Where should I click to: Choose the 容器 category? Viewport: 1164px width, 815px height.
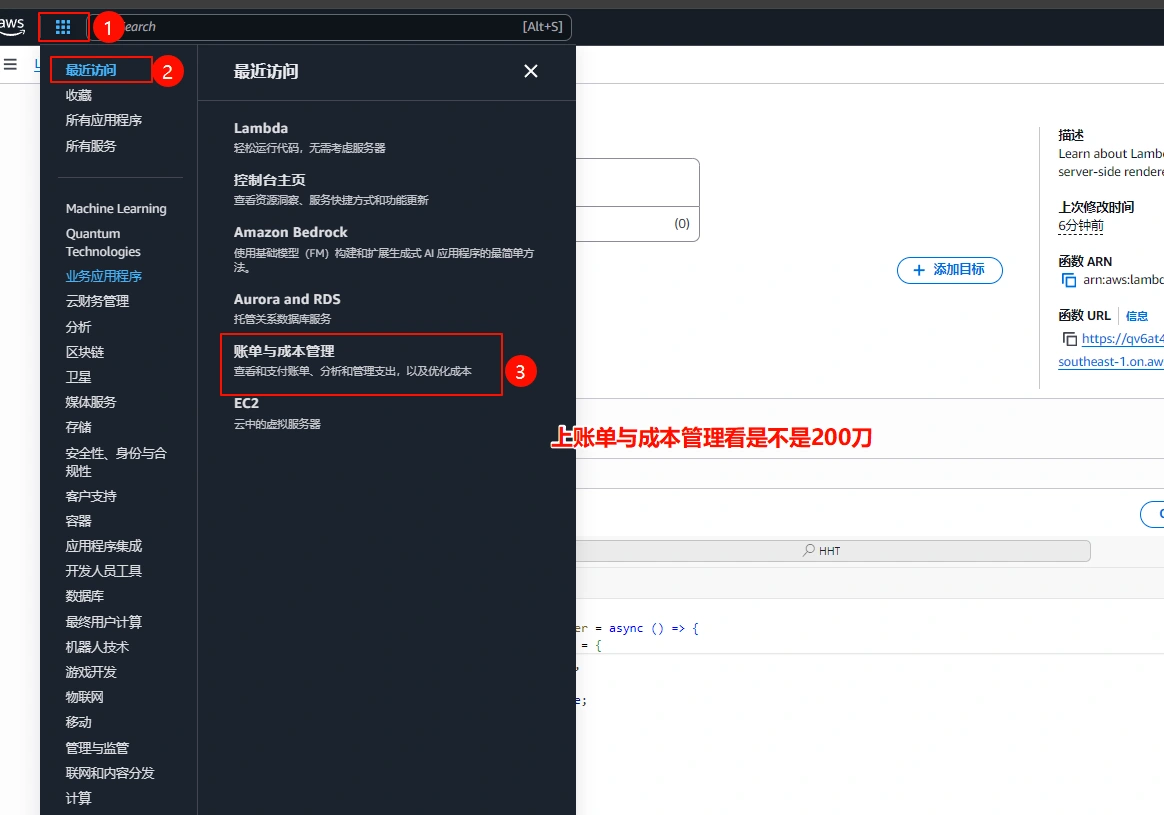tap(79, 521)
